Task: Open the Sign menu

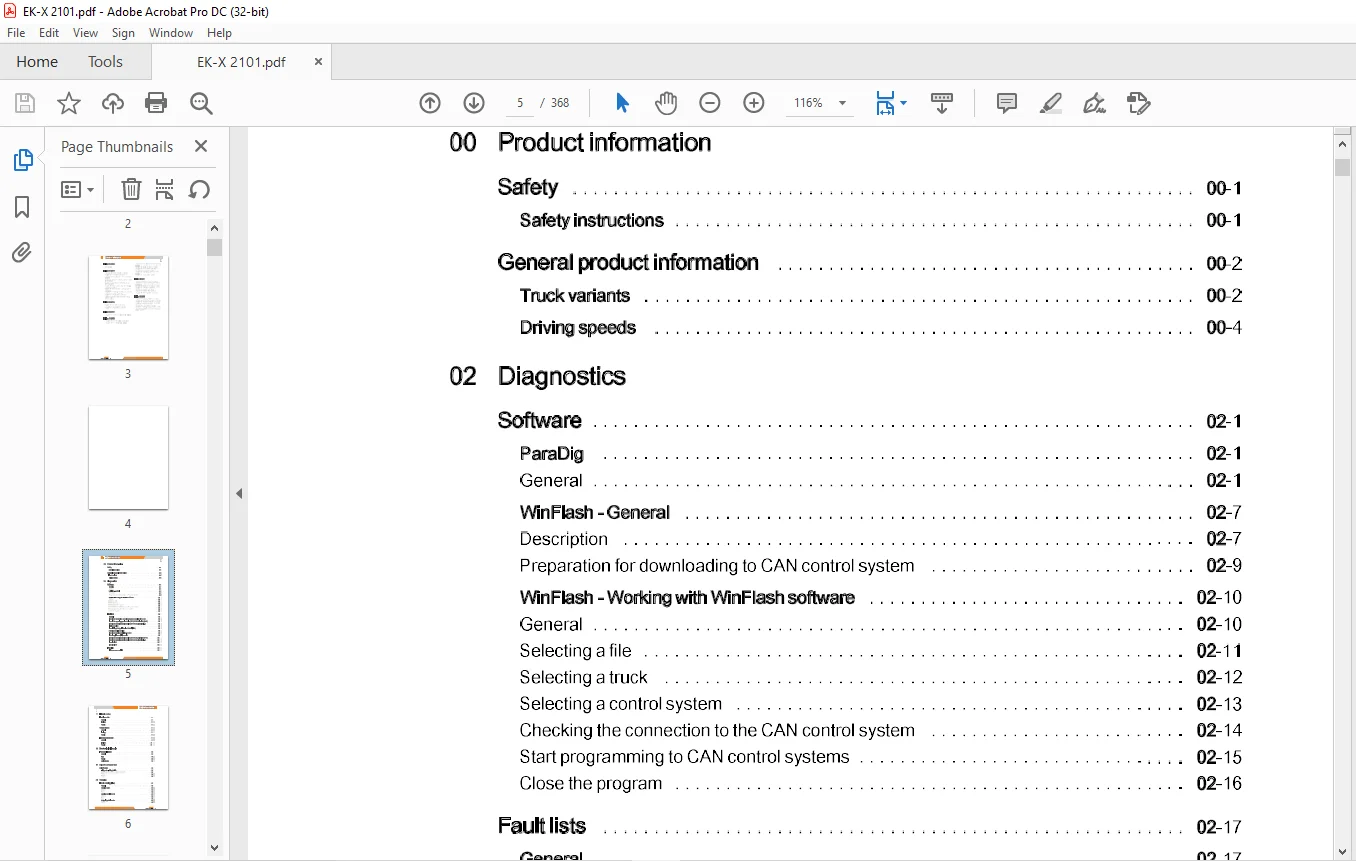Action: (x=123, y=33)
